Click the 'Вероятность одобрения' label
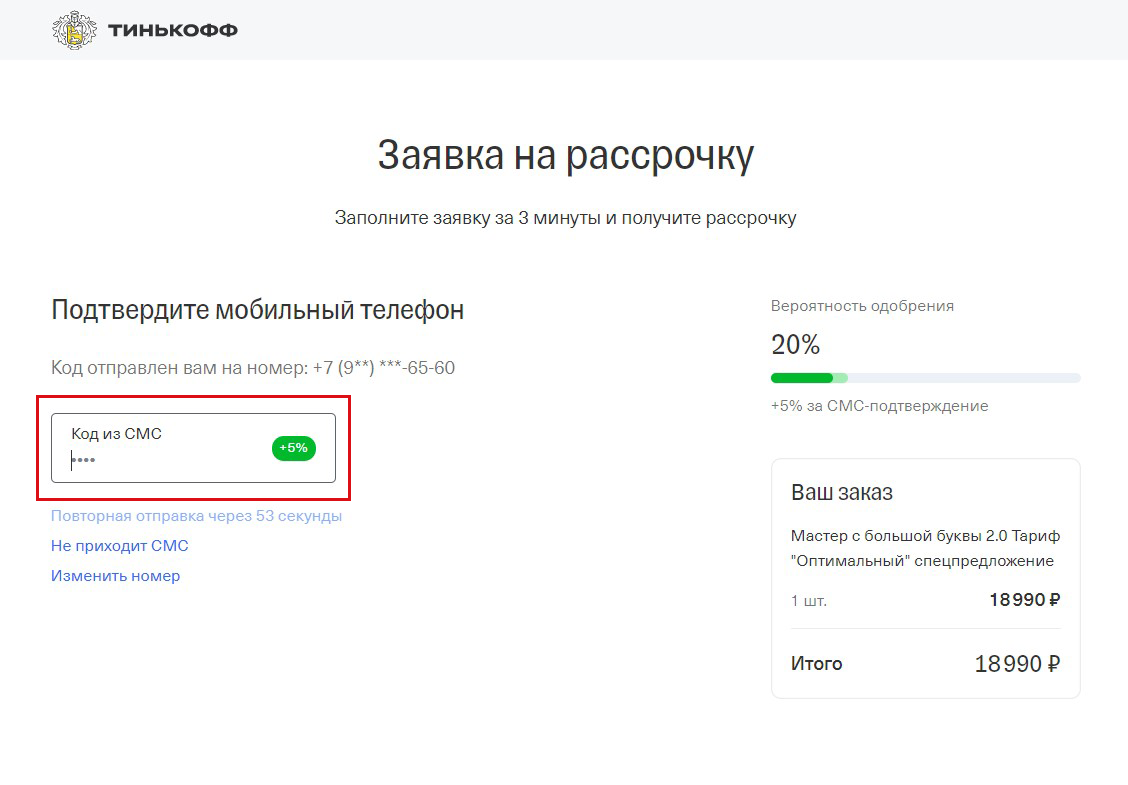Viewport: 1128px width, 785px height. point(861,305)
